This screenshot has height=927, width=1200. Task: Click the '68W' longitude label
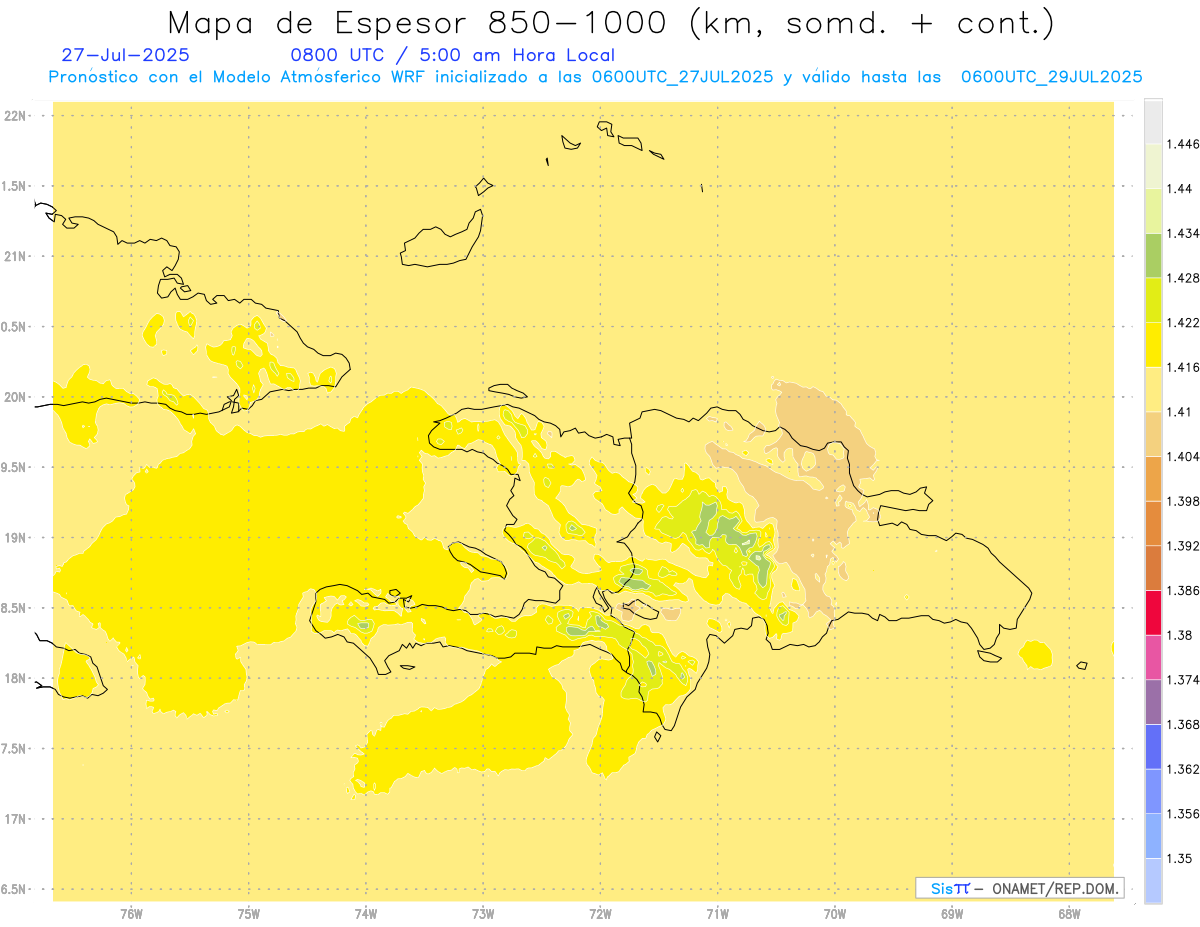coord(1069,912)
